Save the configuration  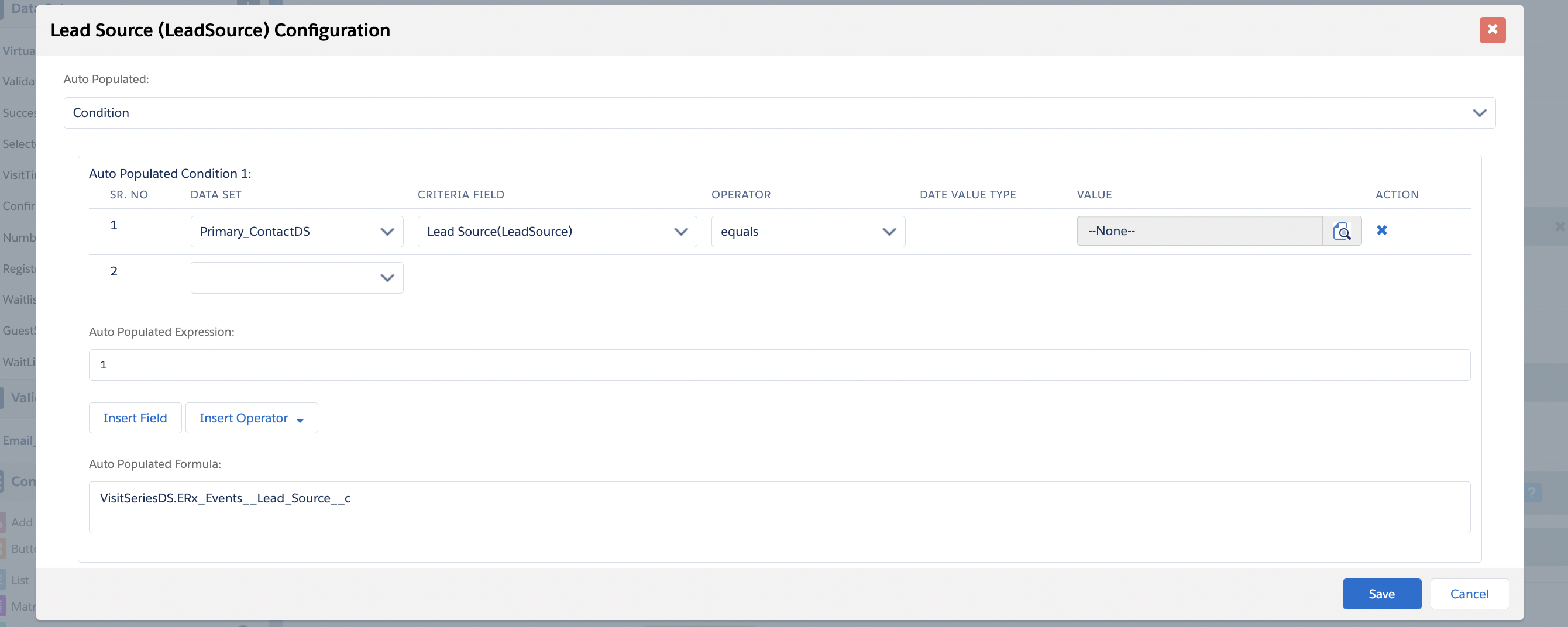coord(1381,594)
